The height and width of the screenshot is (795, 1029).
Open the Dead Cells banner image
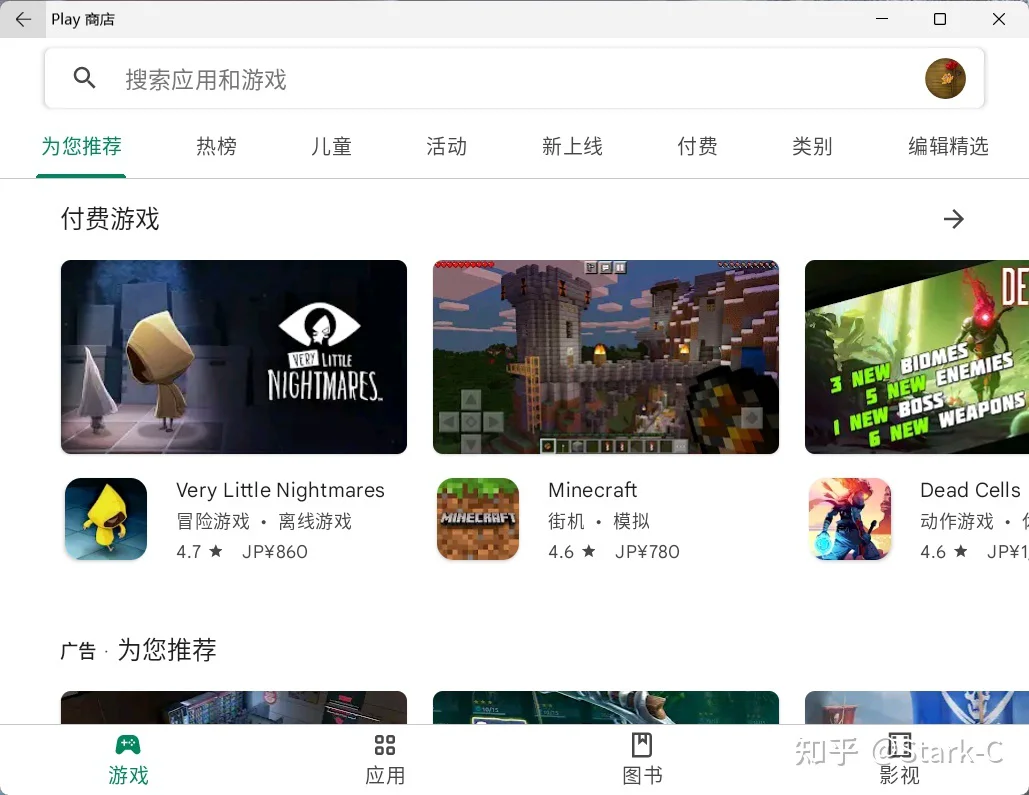[x=917, y=356]
